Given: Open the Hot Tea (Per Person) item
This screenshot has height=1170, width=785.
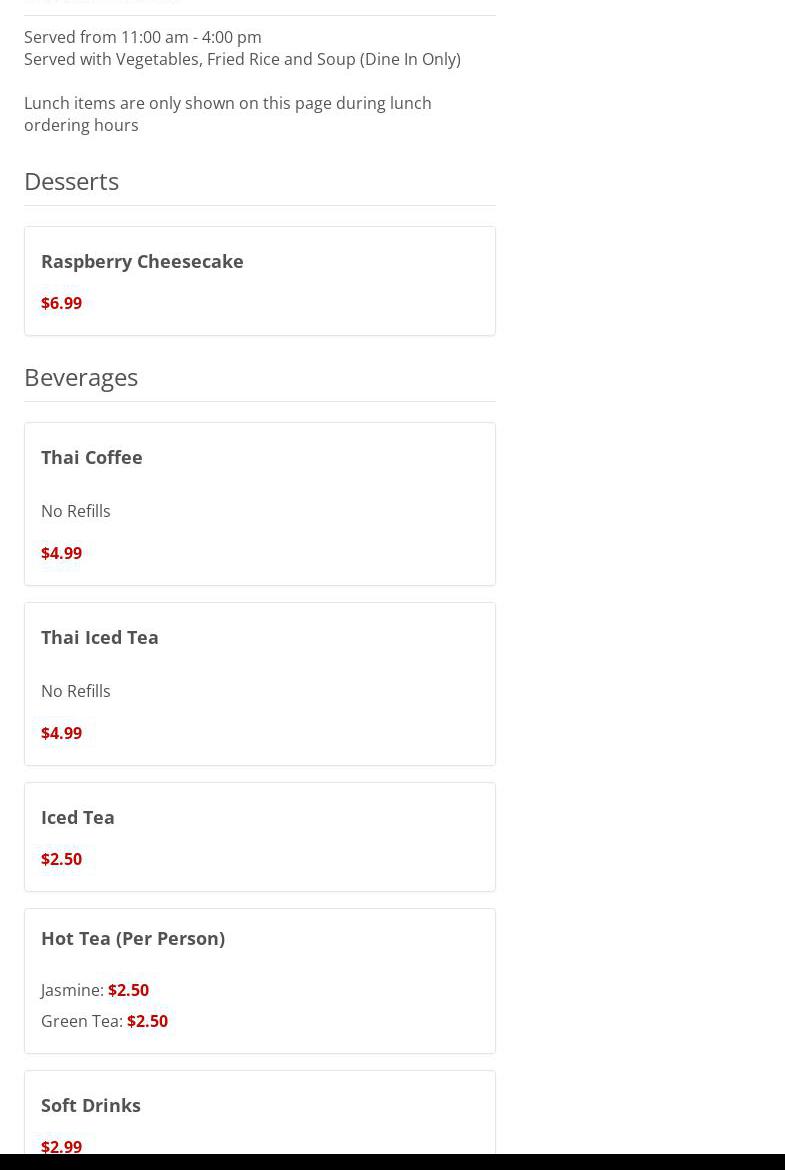Looking at the screenshot, I should [133, 938].
